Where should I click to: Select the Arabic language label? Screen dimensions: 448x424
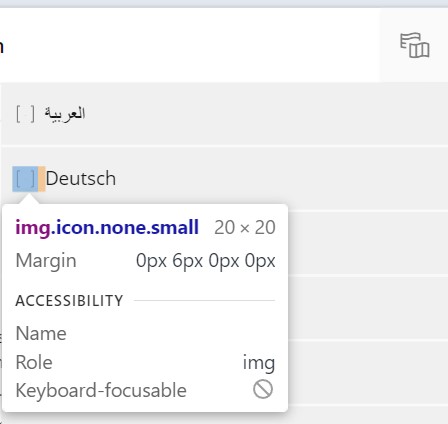65,114
